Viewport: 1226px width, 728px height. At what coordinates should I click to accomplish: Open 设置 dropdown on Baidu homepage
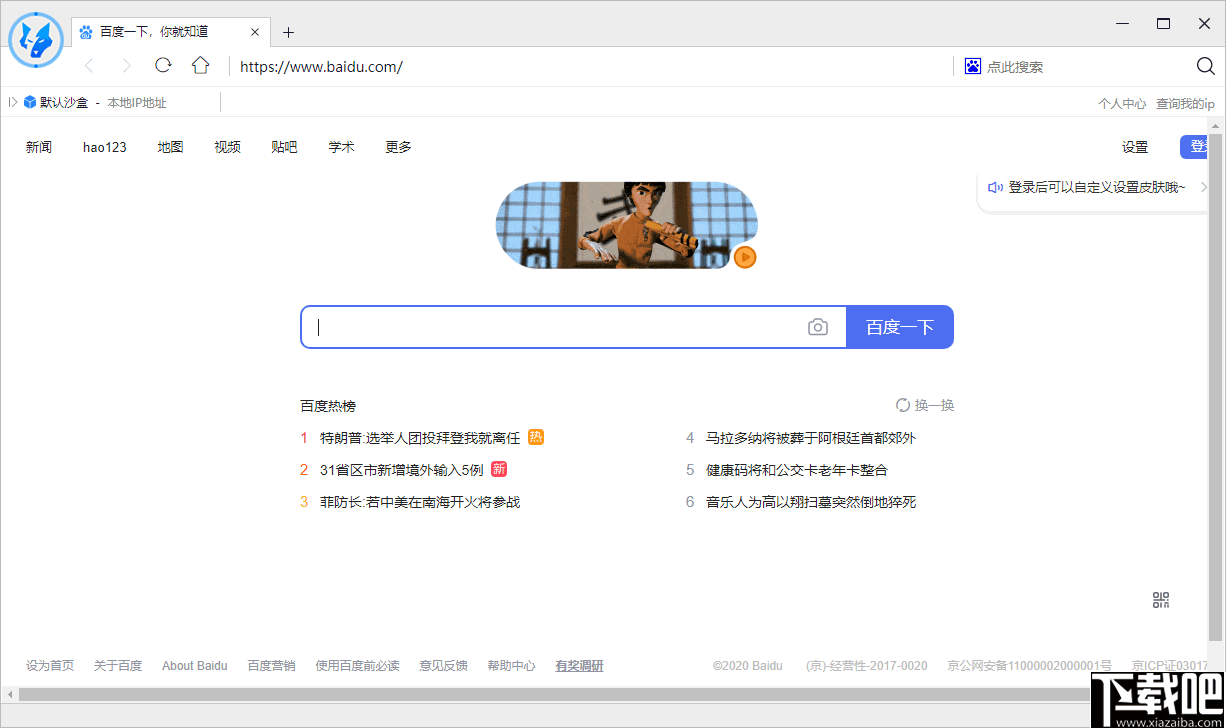[1135, 146]
